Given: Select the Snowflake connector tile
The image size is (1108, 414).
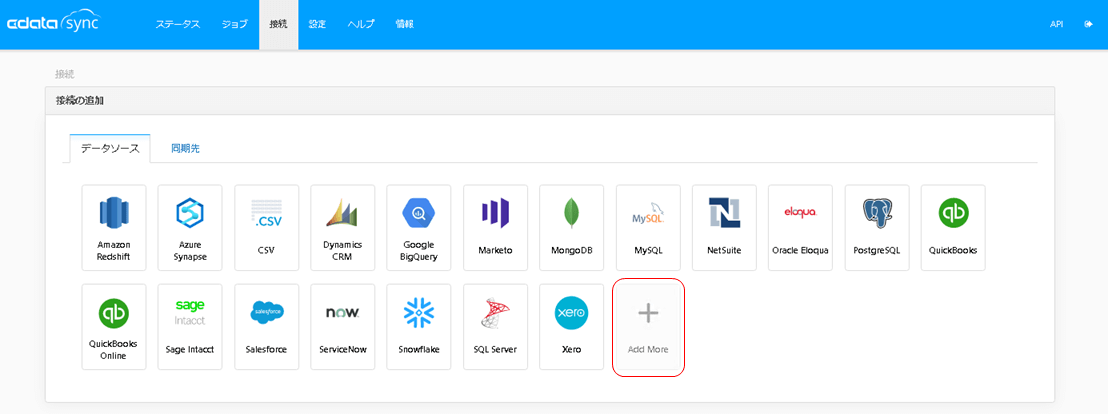Looking at the screenshot, I should pyautogui.click(x=419, y=326).
